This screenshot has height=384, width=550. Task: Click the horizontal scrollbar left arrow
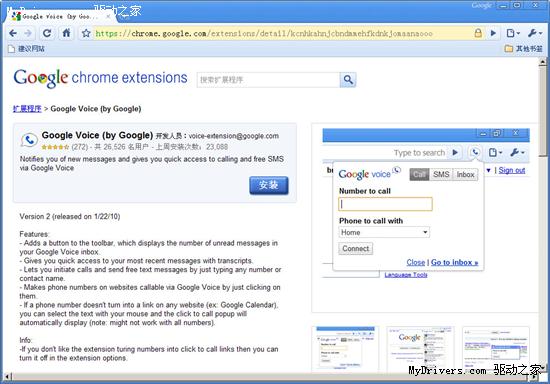point(7,377)
